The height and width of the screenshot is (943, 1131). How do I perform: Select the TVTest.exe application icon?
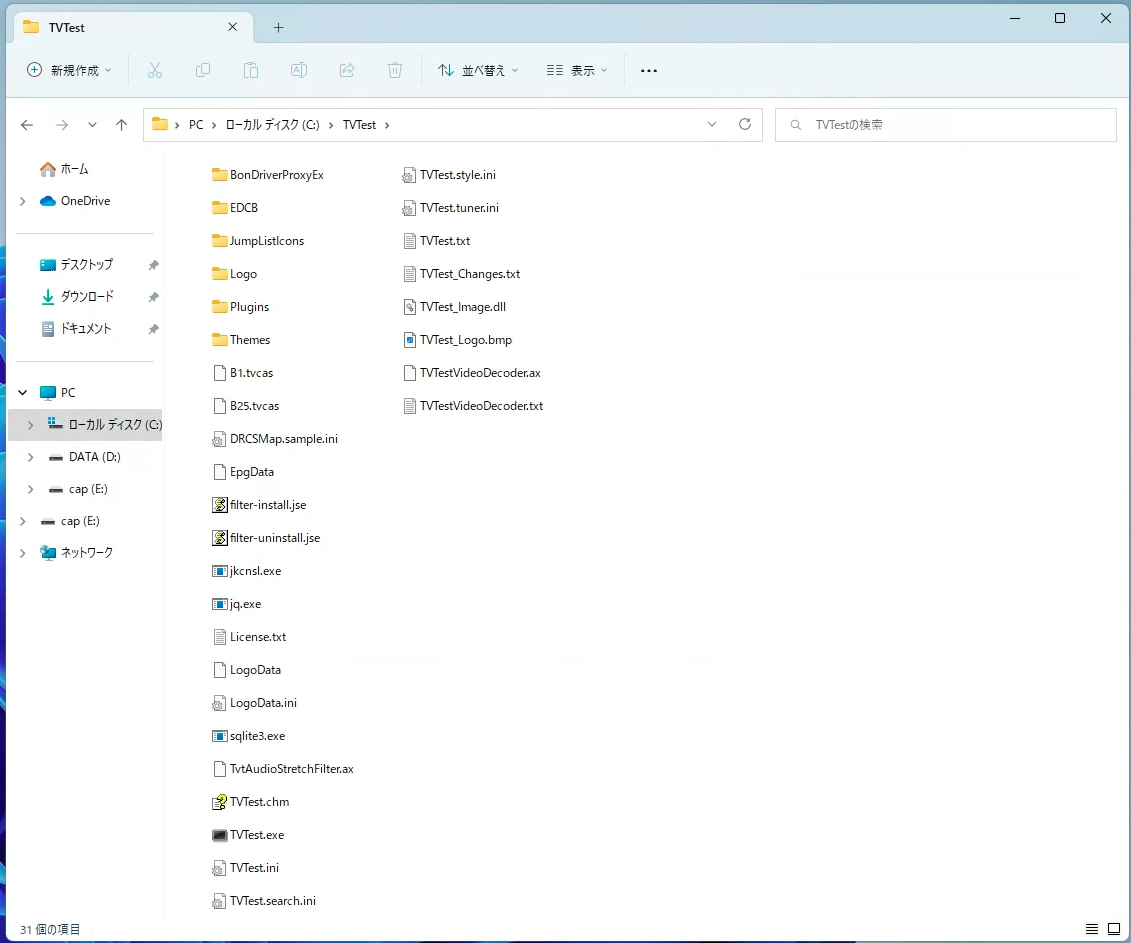[220, 835]
